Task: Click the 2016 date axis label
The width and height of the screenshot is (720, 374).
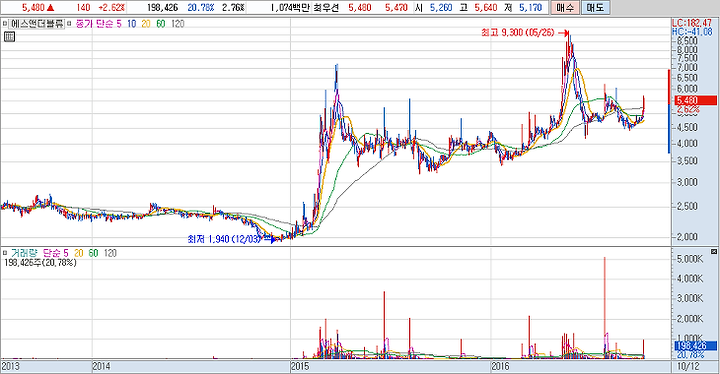Action: 500,366
